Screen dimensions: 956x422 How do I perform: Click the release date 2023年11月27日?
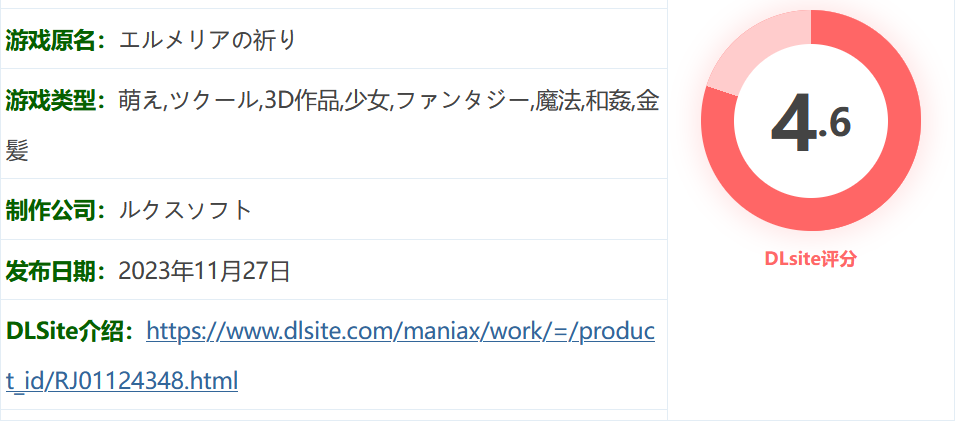tap(204, 271)
